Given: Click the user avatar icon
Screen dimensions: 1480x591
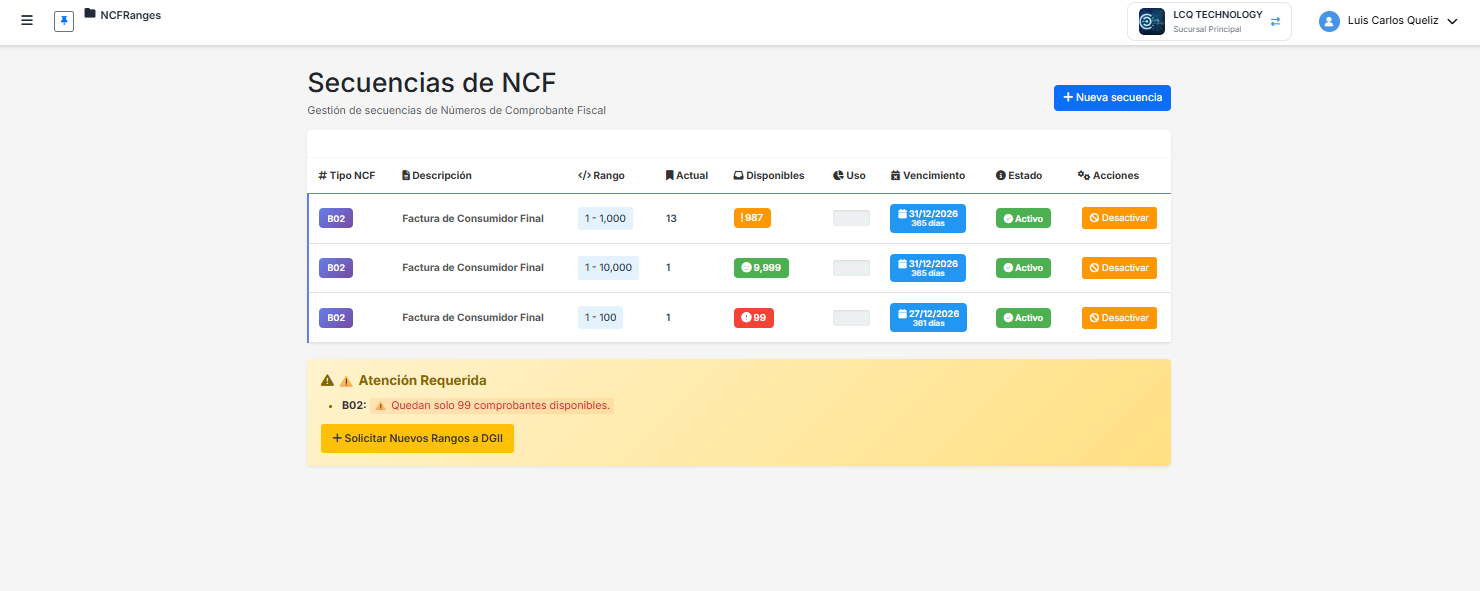Looking at the screenshot, I should point(1329,20).
